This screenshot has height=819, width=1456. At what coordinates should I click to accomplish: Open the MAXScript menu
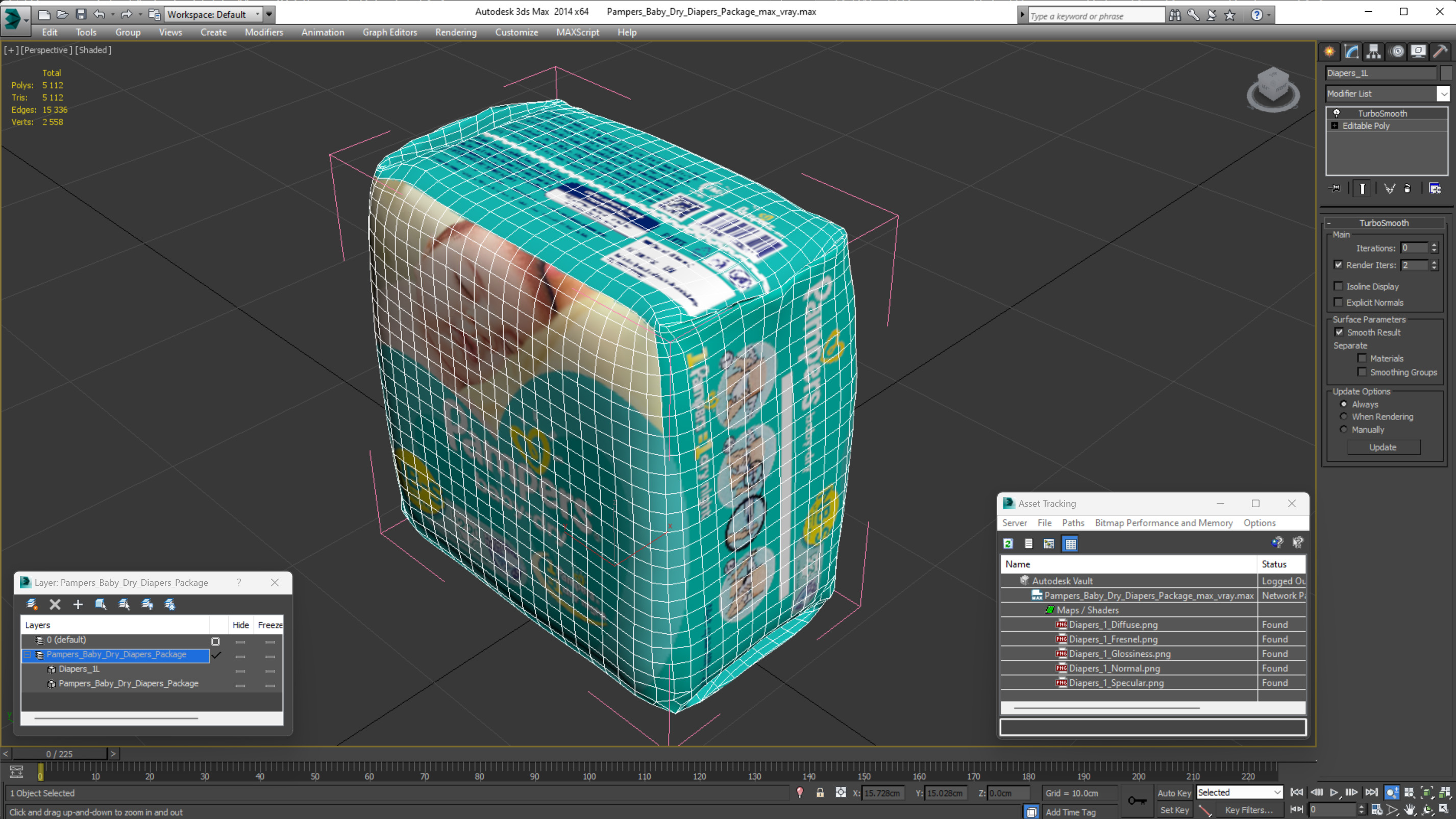[x=578, y=32]
